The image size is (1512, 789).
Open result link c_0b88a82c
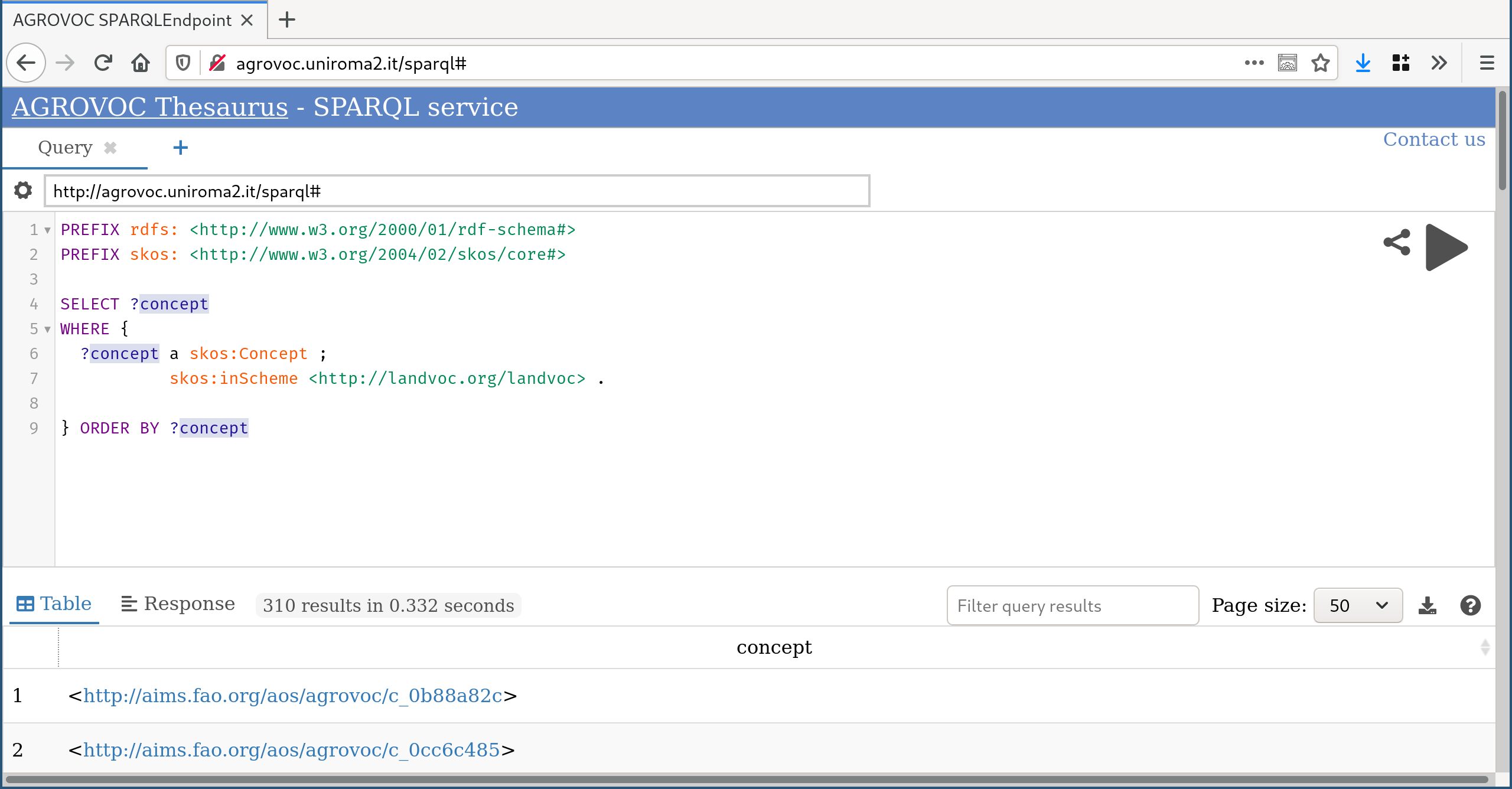tap(292, 696)
